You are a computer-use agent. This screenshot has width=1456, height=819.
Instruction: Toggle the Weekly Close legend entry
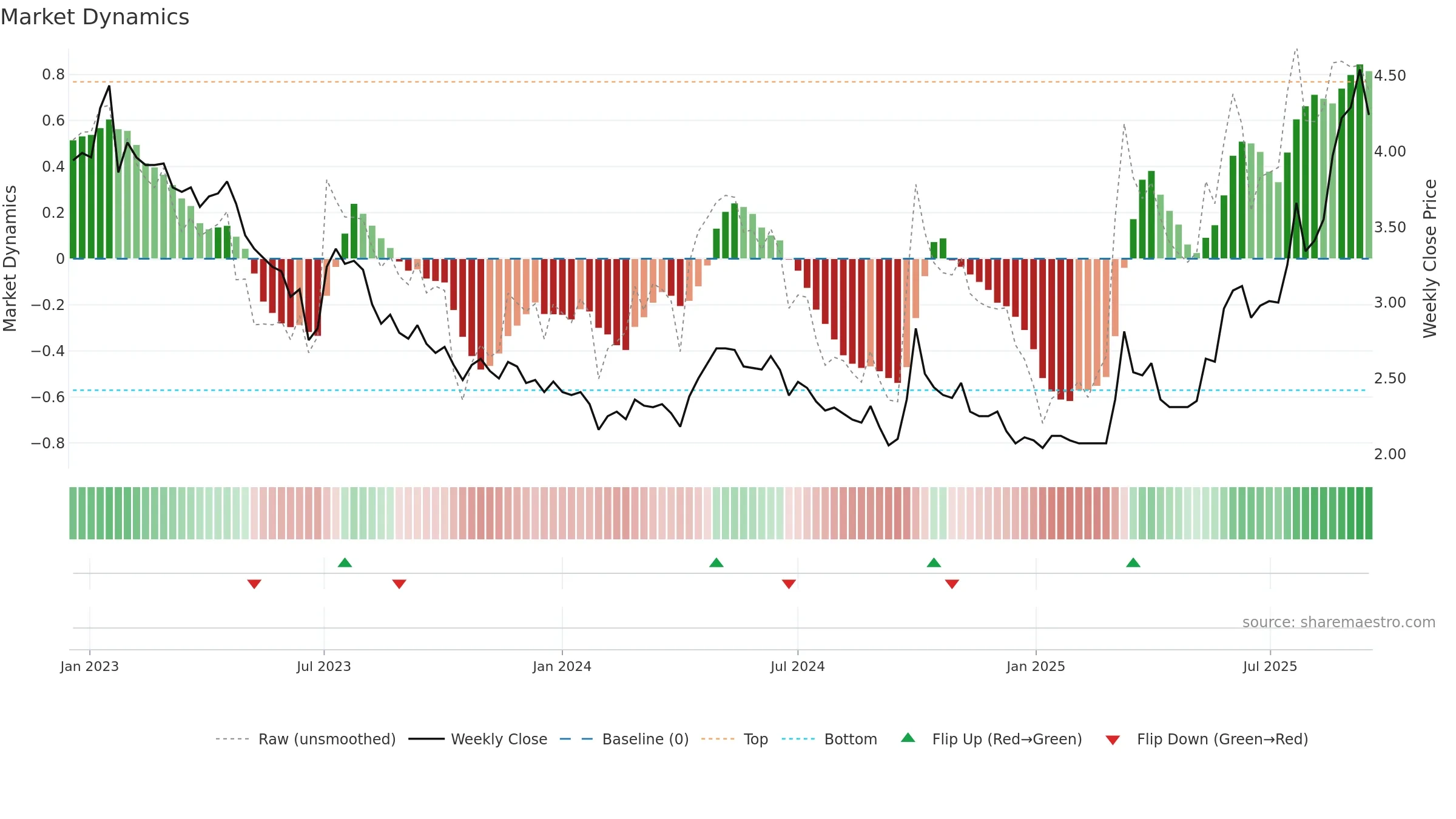(x=478, y=739)
